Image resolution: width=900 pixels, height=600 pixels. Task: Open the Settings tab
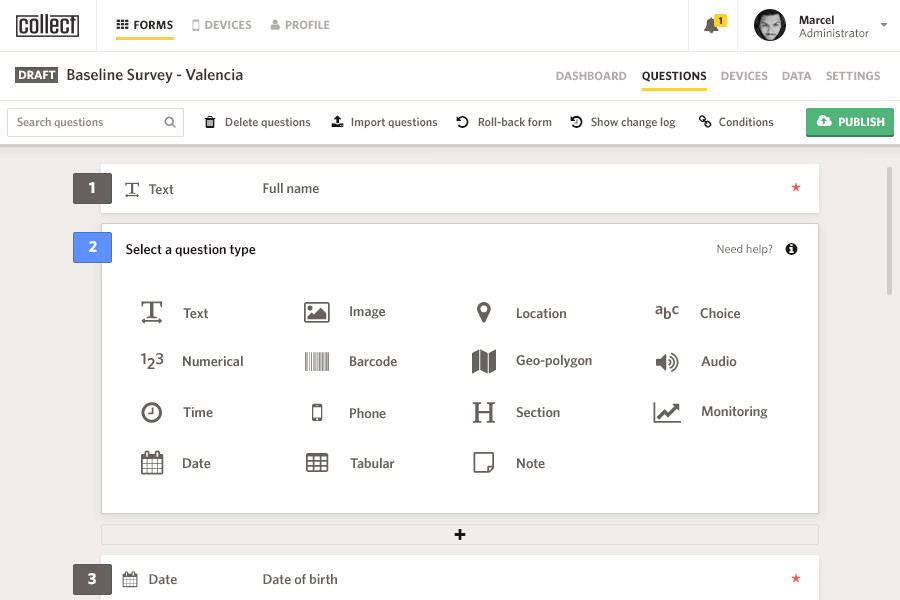(x=852, y=76)
